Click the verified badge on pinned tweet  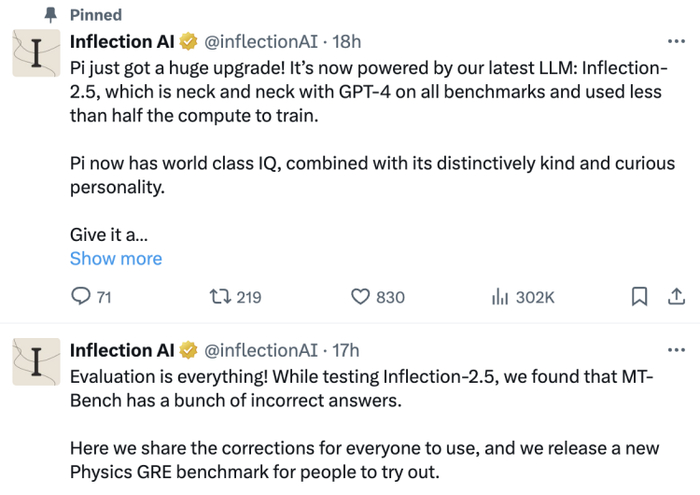point(188,41)
